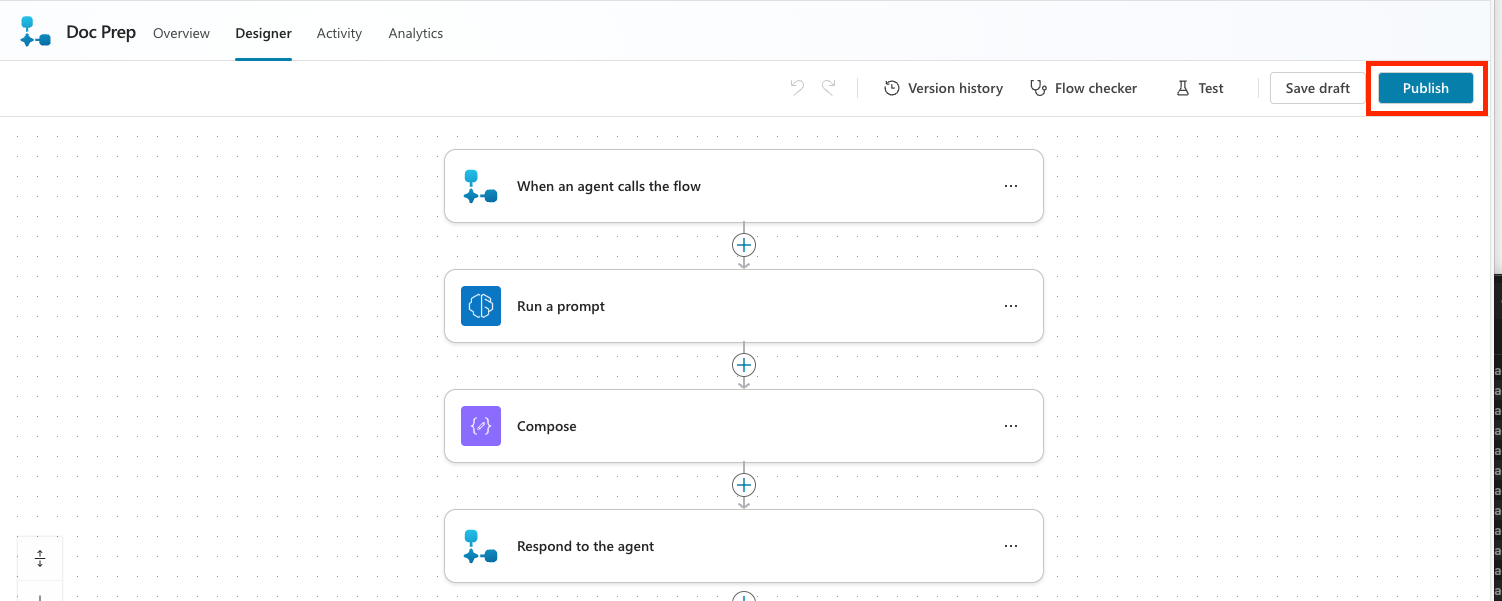Click the Compose curly-brace icon
Viewport: 1502px width, 601px height.
pyautogui.click(x=481, y=426)
